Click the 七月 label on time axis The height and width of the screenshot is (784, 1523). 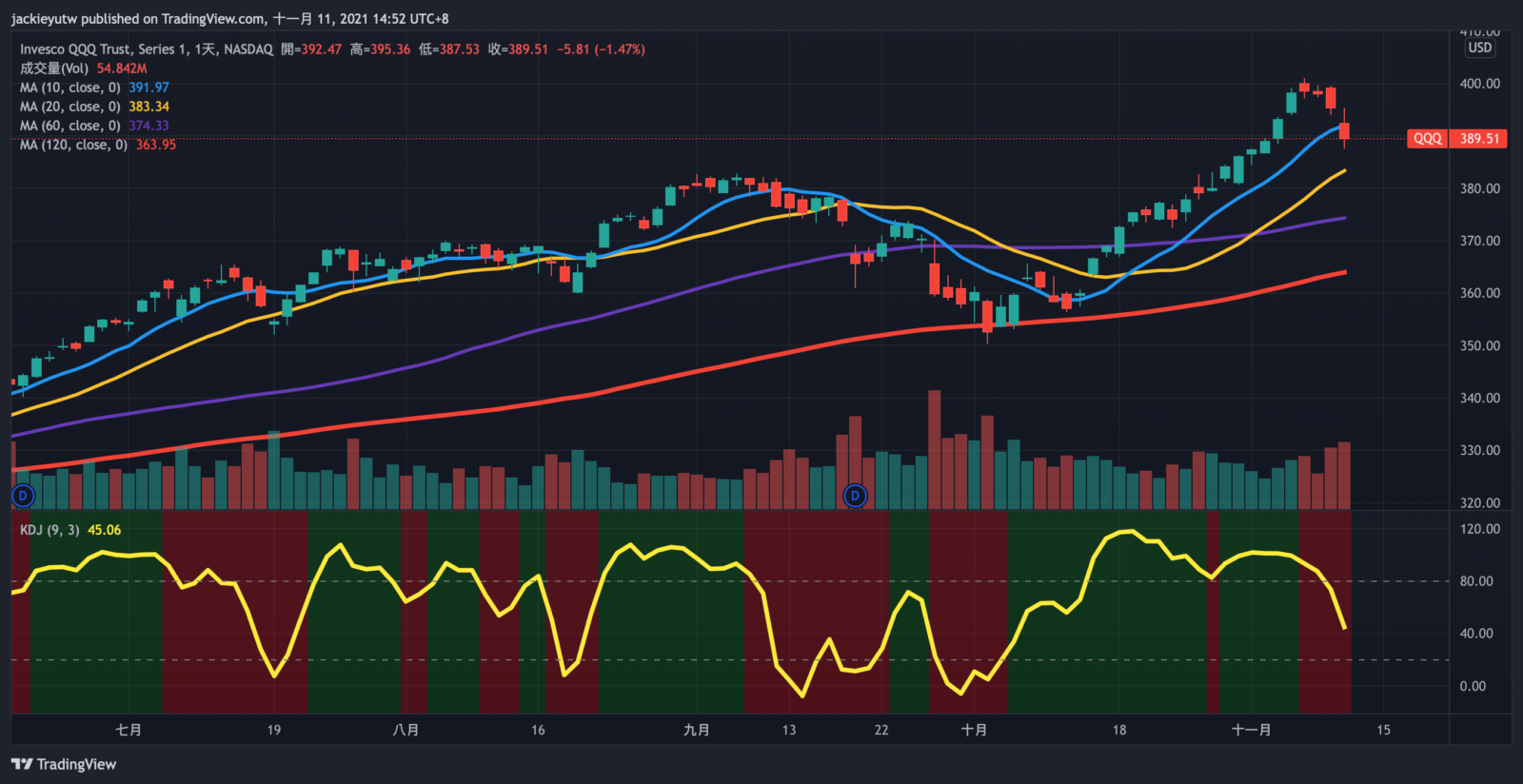point(129,730)
